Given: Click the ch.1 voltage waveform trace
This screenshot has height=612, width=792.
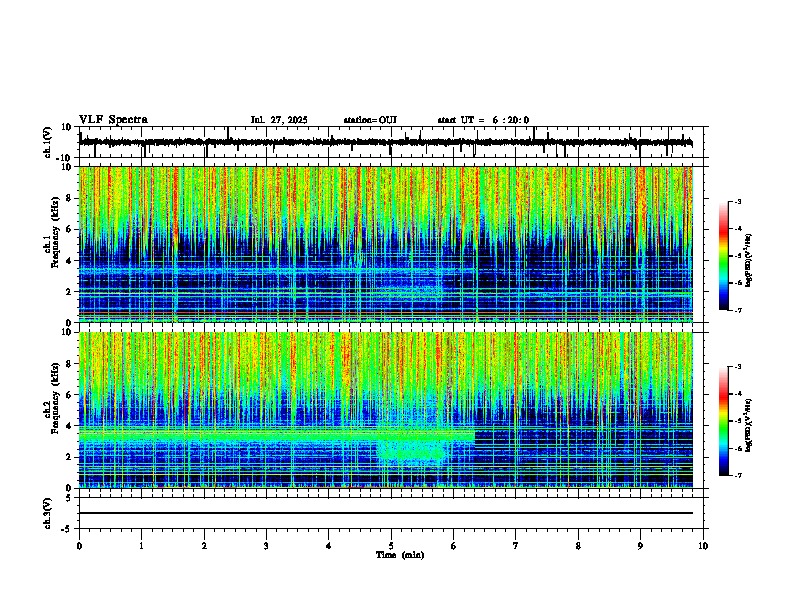Looking at the screenshot, I should [x=386, y=142].
